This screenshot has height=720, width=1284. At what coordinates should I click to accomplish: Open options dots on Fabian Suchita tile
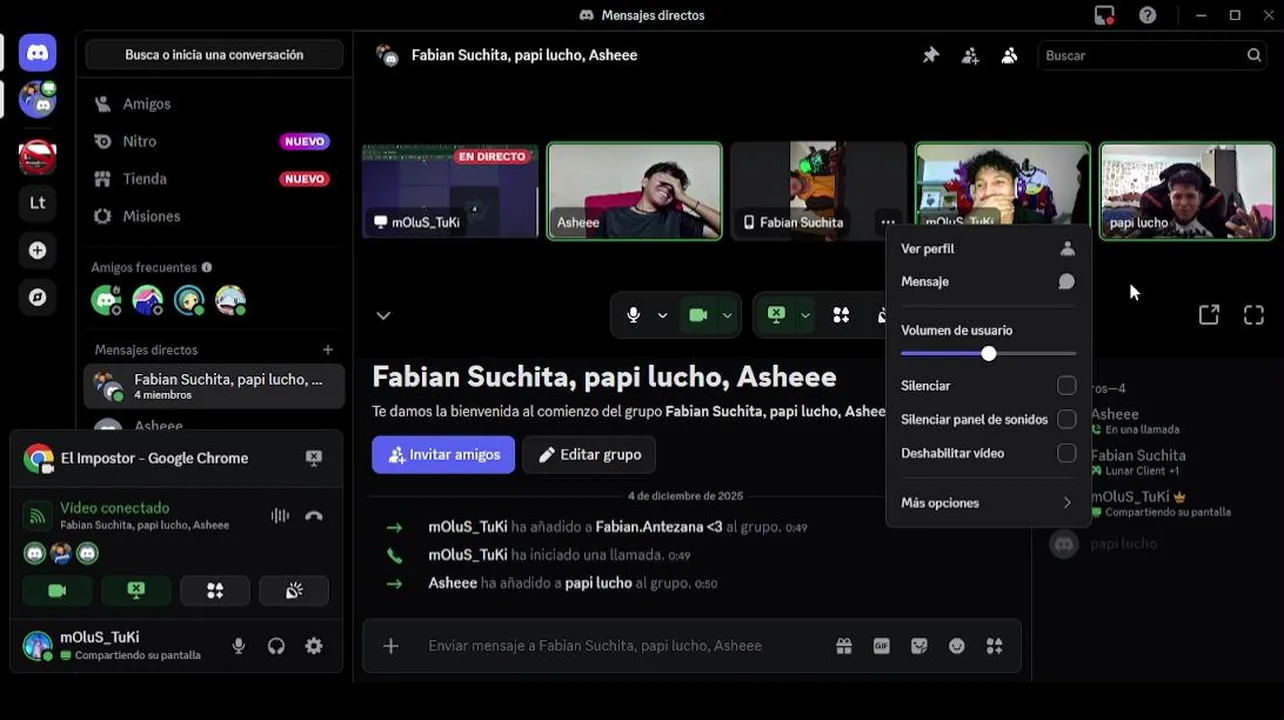(887, 222)
